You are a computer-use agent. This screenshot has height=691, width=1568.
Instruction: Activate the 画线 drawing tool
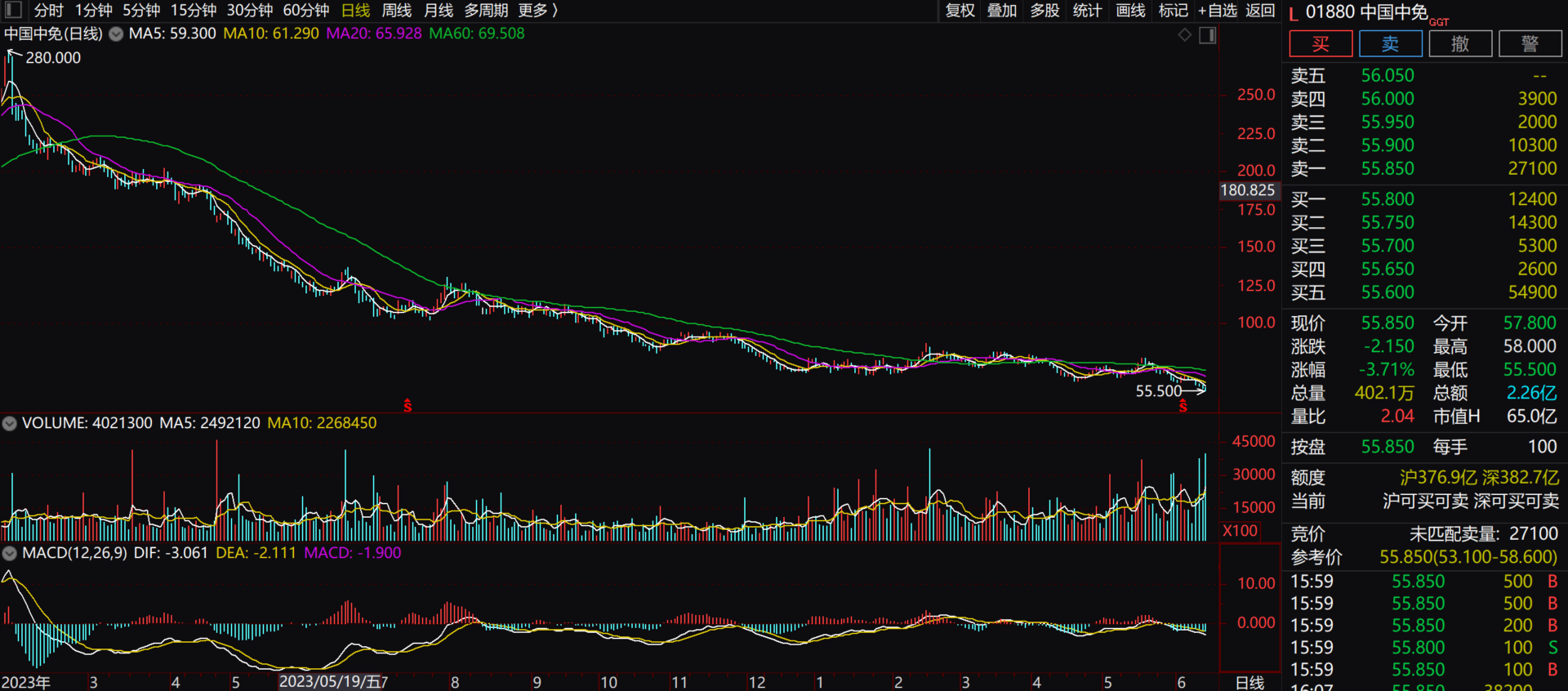coord(1130,11)
